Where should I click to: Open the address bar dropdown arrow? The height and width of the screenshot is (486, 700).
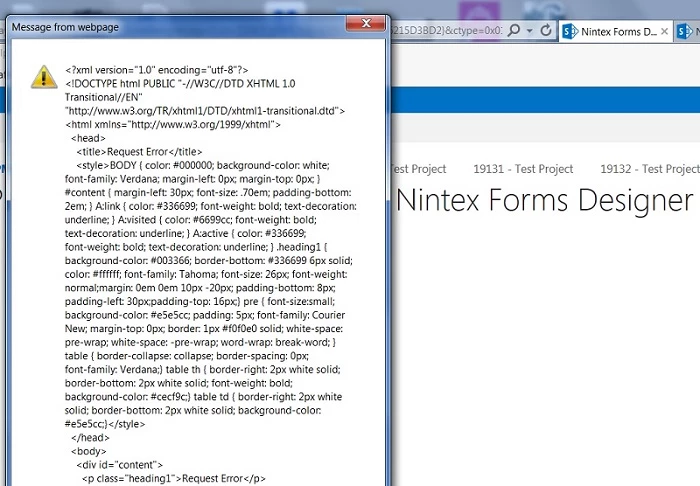point(530,31)
